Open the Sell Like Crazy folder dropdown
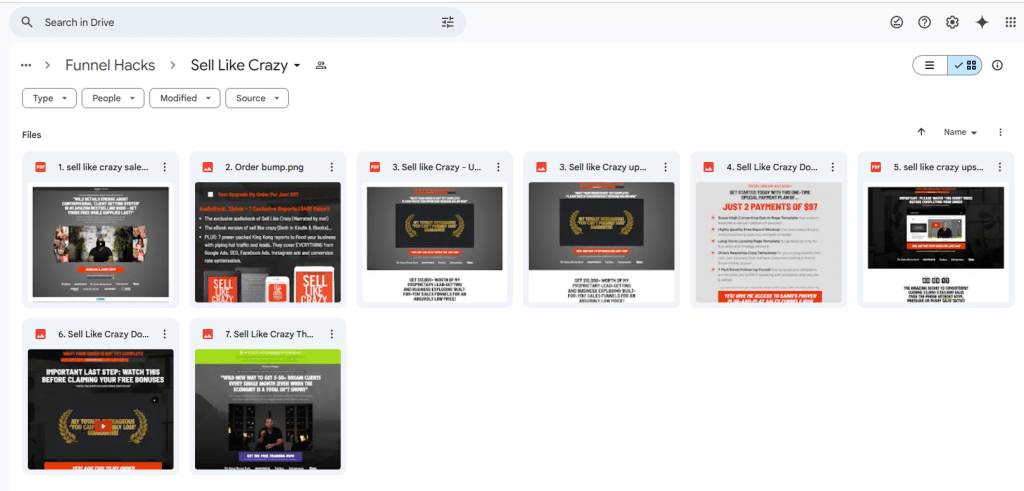The height and width of the screenshot is (491, 1024). [x=246, y=65]
